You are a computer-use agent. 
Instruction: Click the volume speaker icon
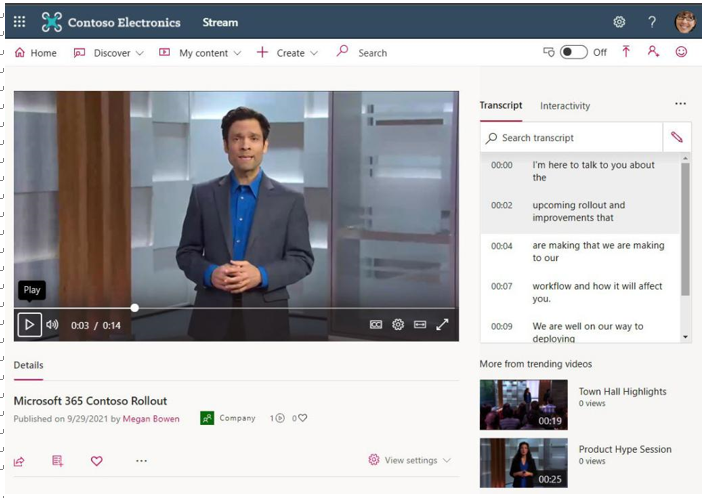point(52,325)
